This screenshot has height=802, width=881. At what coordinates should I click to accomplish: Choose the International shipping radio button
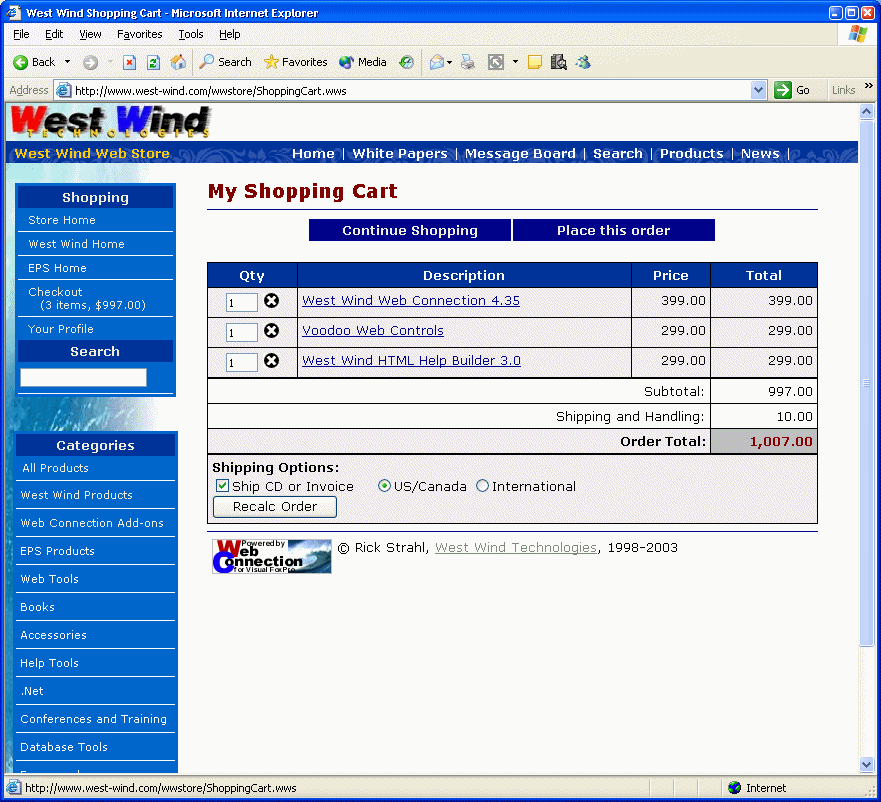point(483,486)
